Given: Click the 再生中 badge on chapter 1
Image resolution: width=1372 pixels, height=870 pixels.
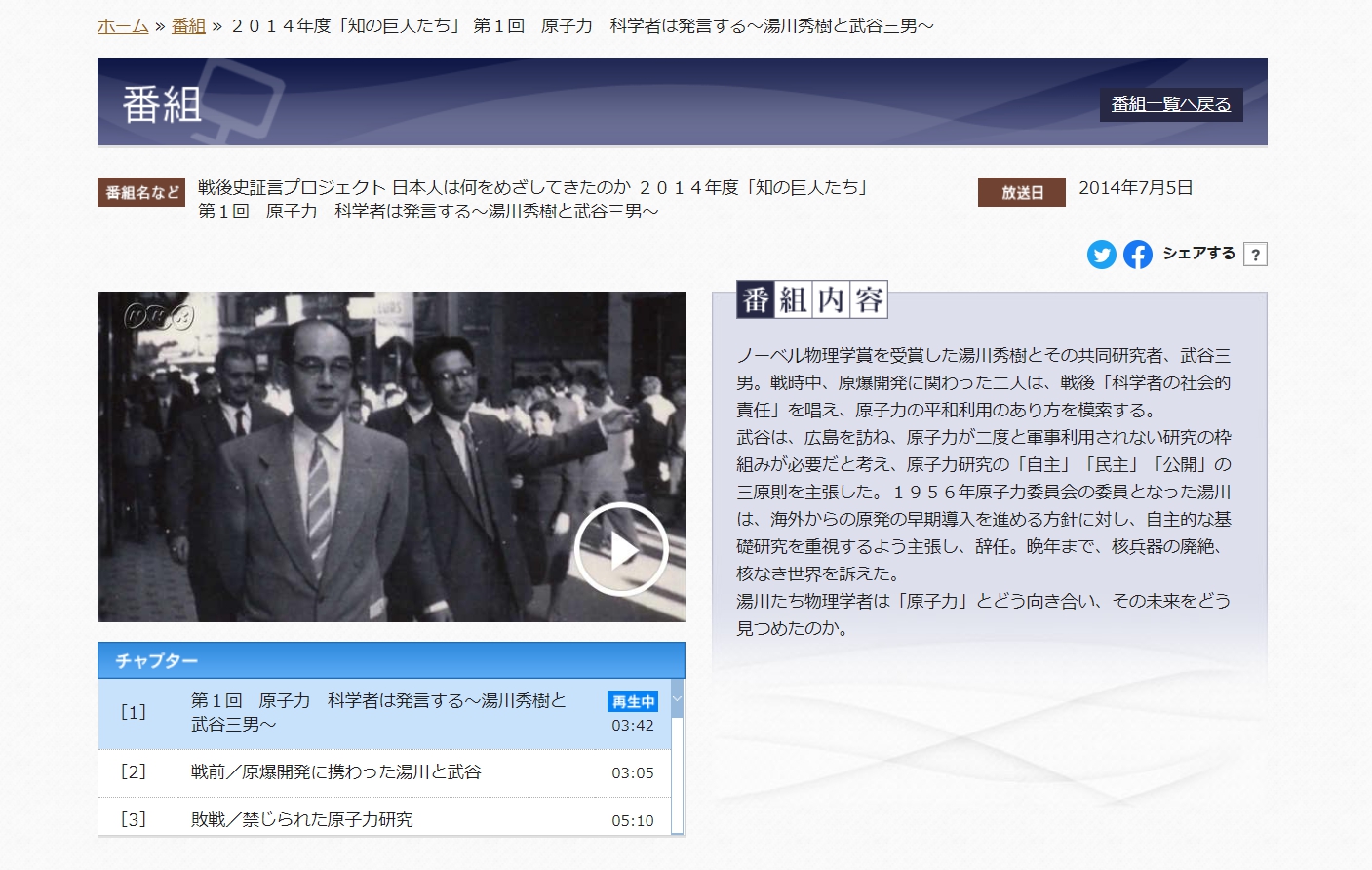Looking at the screenshot, I should pos(633,702).
